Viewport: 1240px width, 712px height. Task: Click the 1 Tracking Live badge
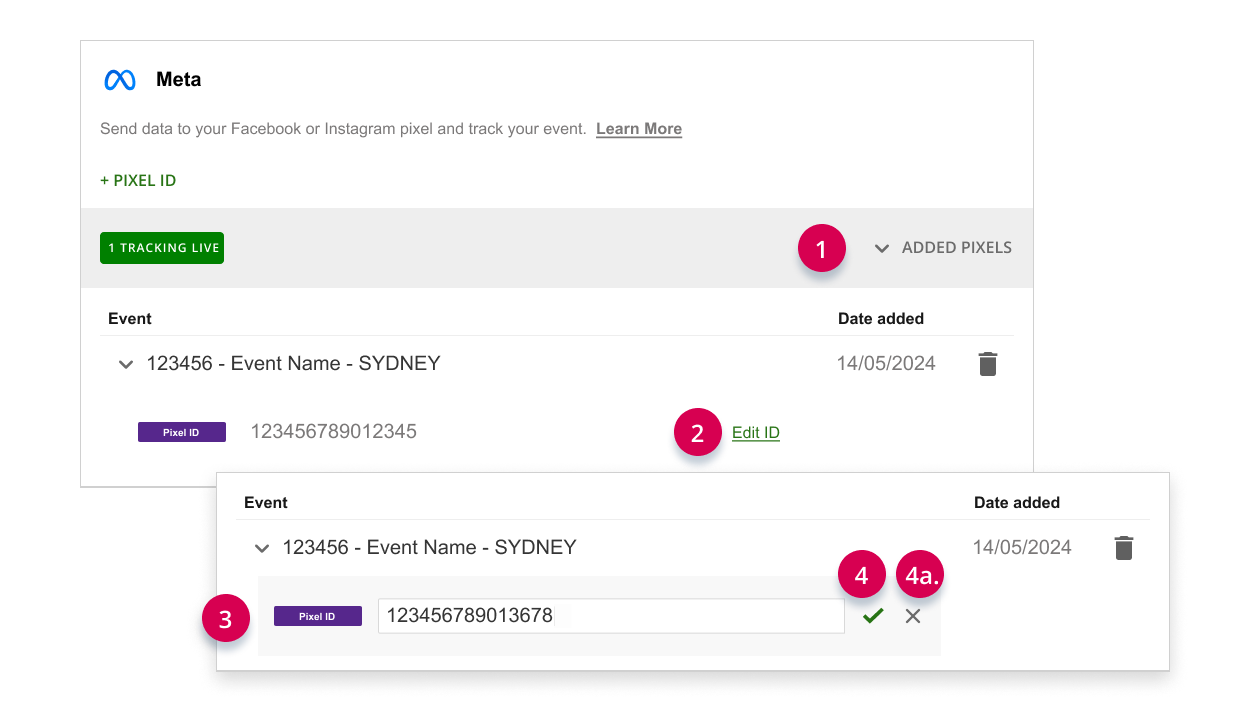(x=162, y=248)
